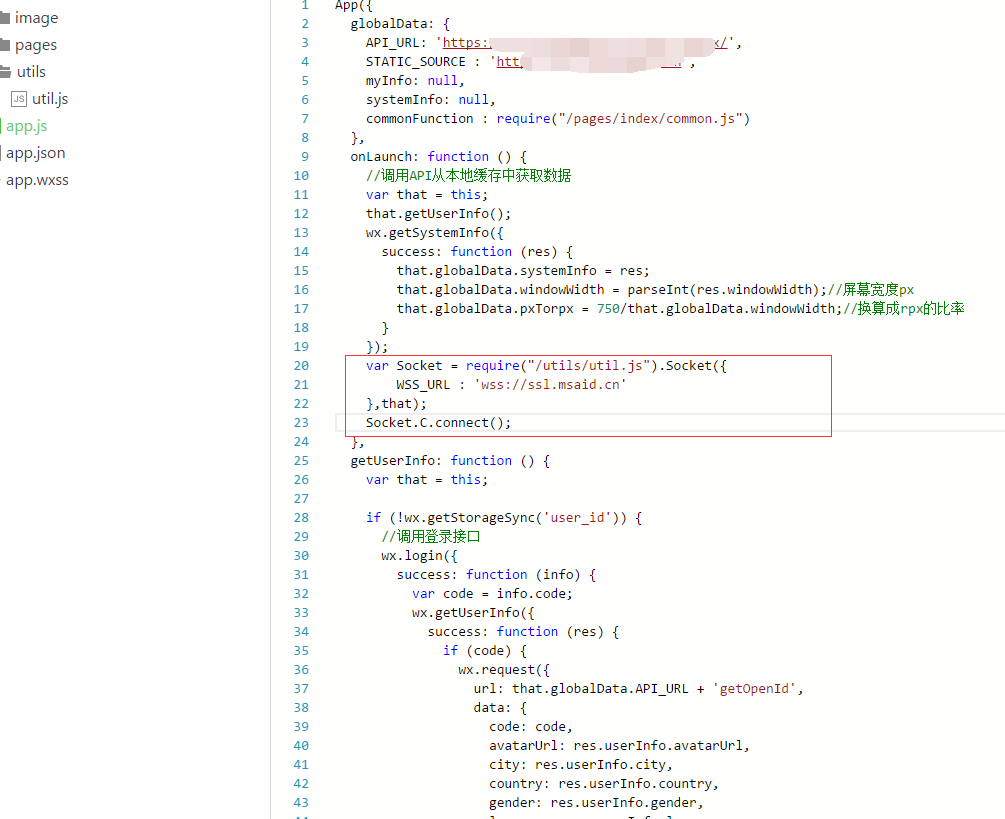Click the pages folder icon
The image size is (1005, 819).
(x=4, y=45)
